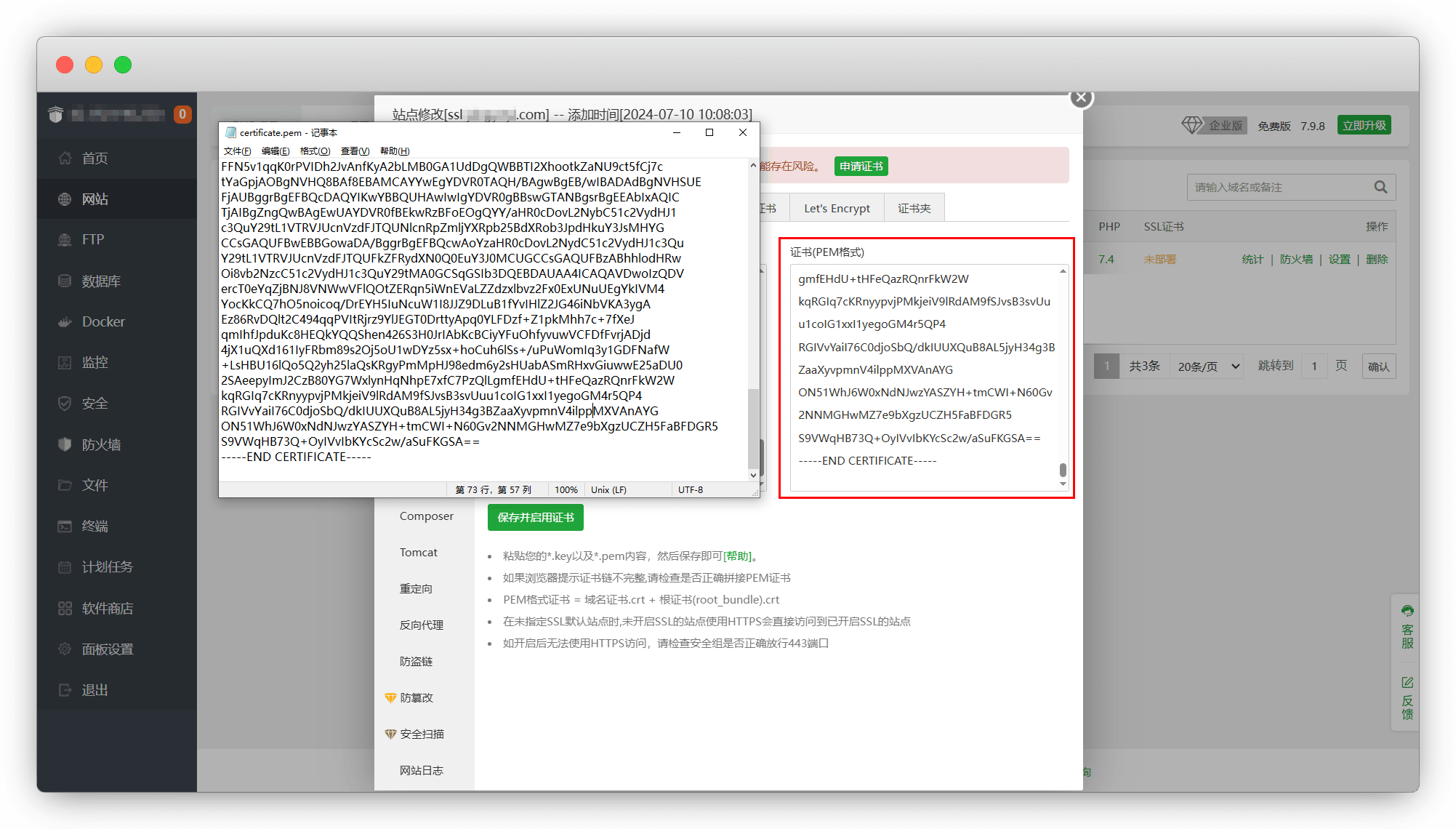
Task: Click the 帮助 help link
Action: coord(737,556)
